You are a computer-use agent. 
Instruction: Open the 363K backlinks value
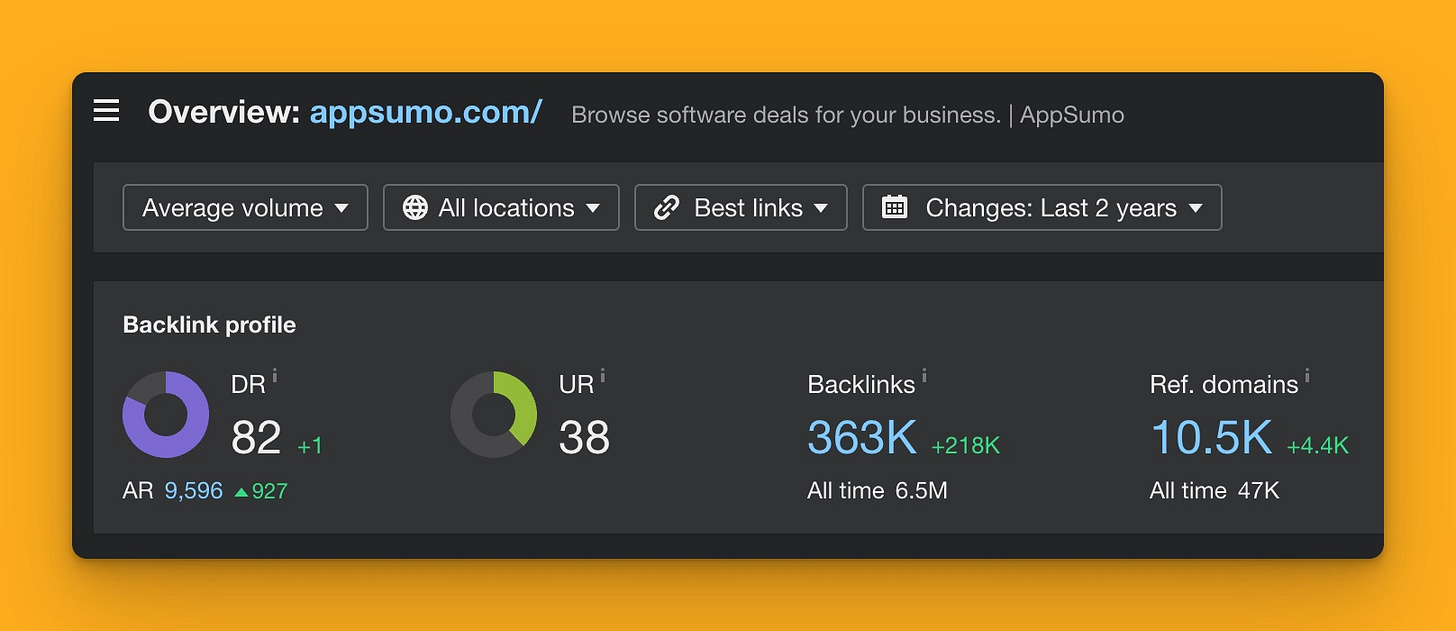pyautogui.click(x=862, y=437)
